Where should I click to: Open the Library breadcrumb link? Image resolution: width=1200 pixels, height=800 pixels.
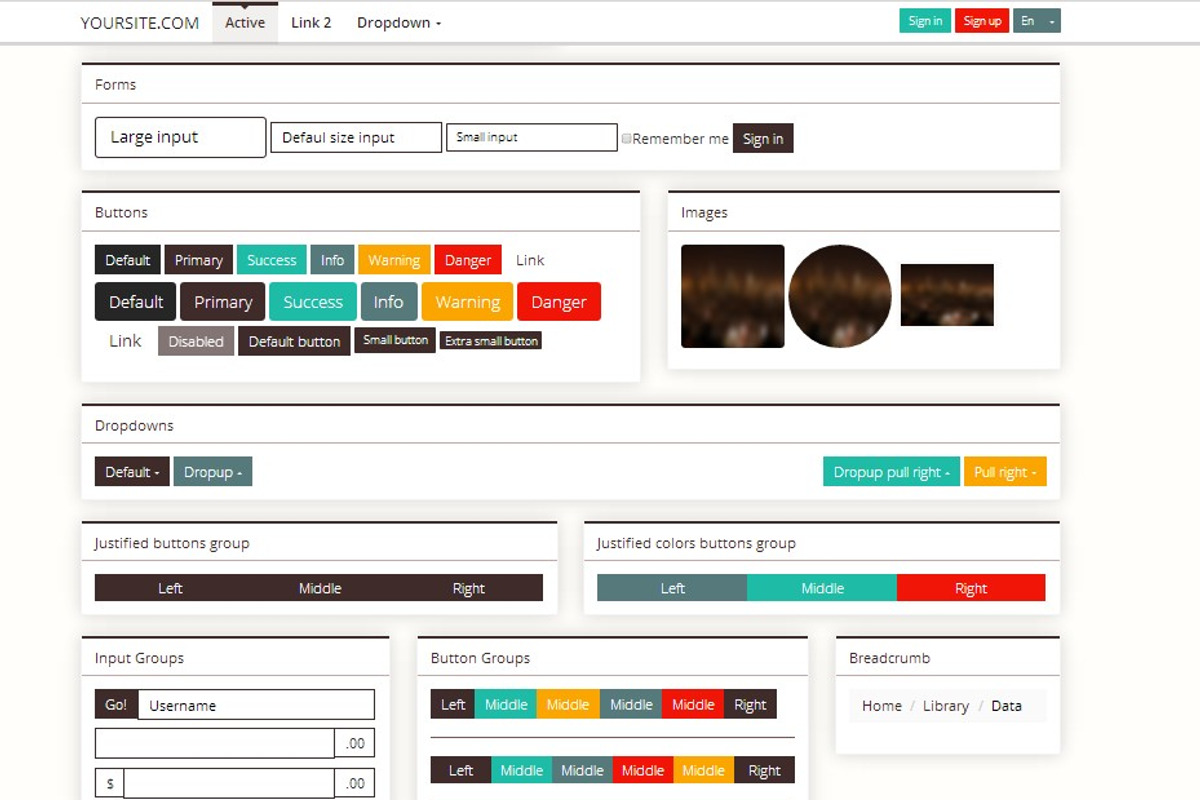pyautogui.click(x=945, y=705)
